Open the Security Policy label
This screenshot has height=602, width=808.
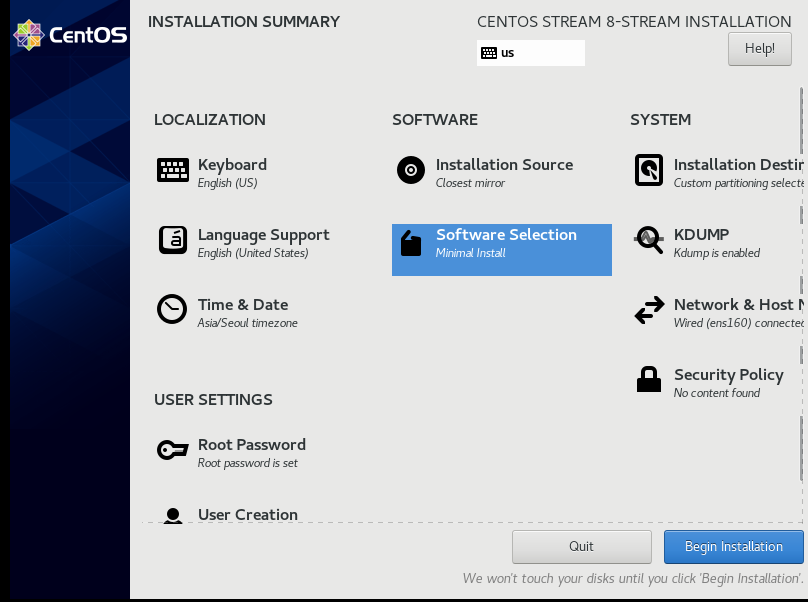[729, 375]
